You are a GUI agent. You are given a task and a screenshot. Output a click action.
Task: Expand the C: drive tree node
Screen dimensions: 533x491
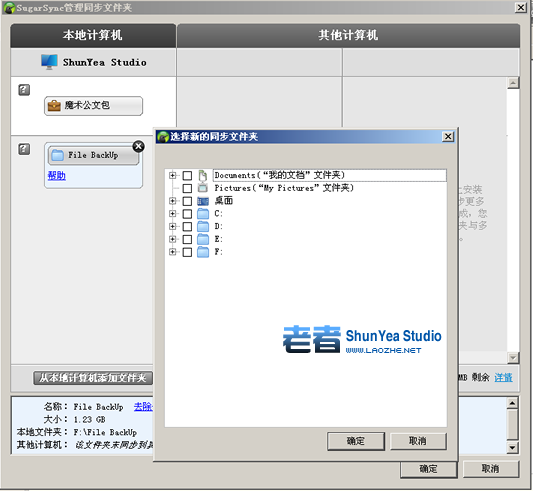click(x=173, y=214)
